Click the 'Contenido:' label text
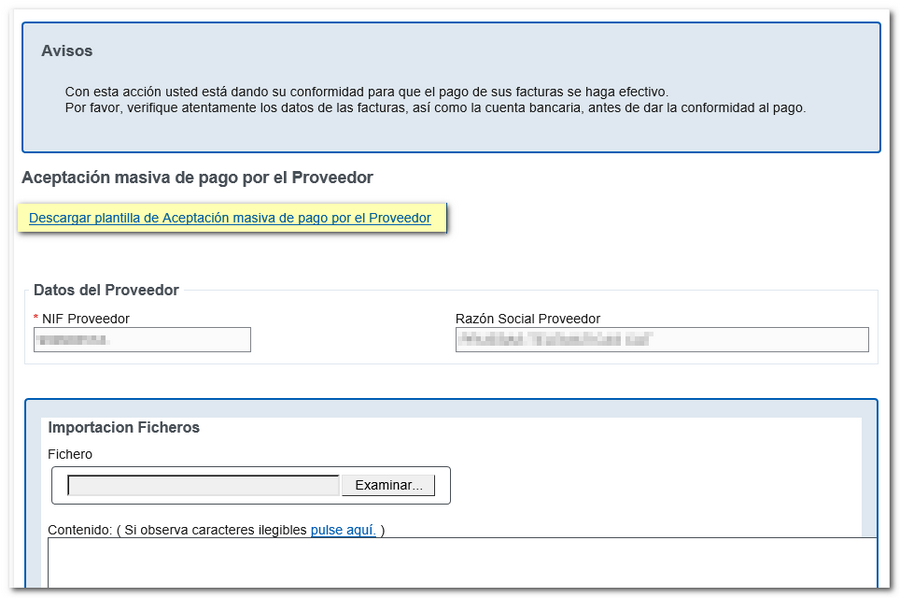The width and height of the screenshot is (900, 598). (x=80, y=530)
